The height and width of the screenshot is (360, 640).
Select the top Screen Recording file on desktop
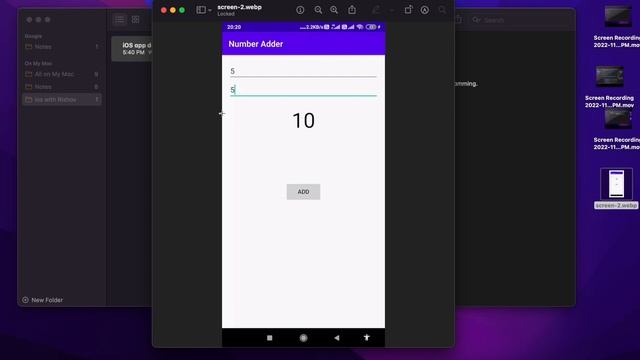(616, 27)
